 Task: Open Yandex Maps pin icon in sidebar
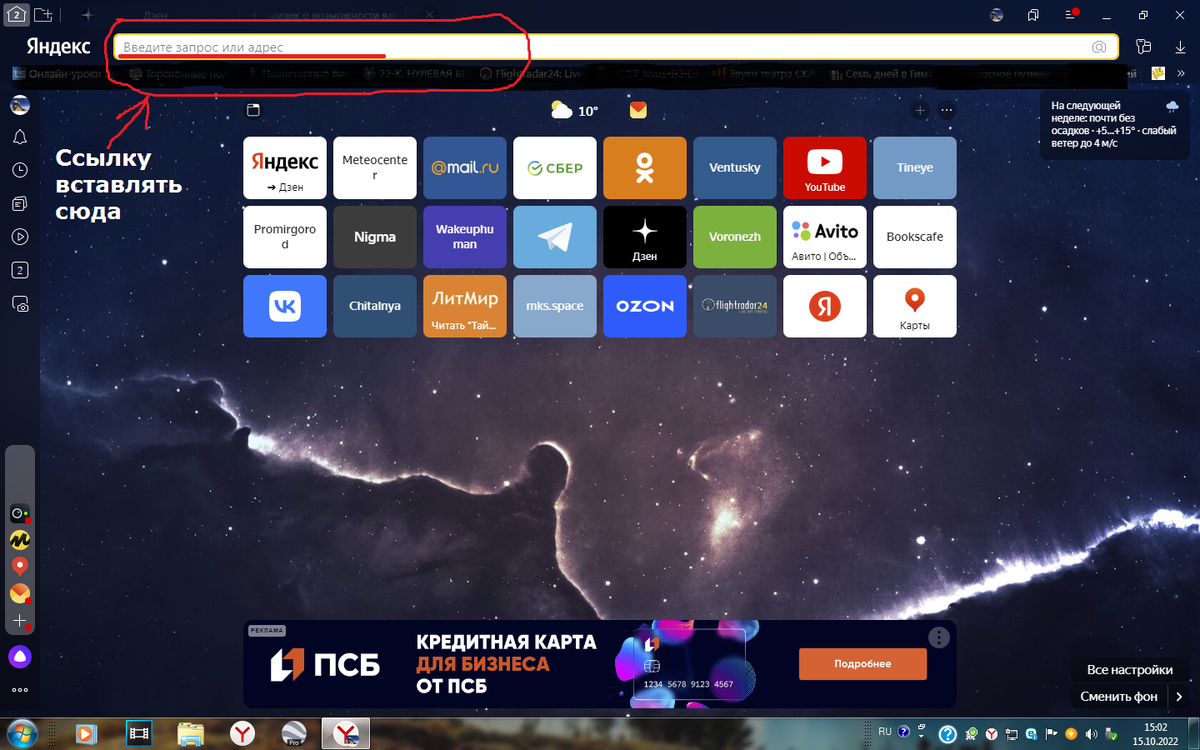pos(19,567)
